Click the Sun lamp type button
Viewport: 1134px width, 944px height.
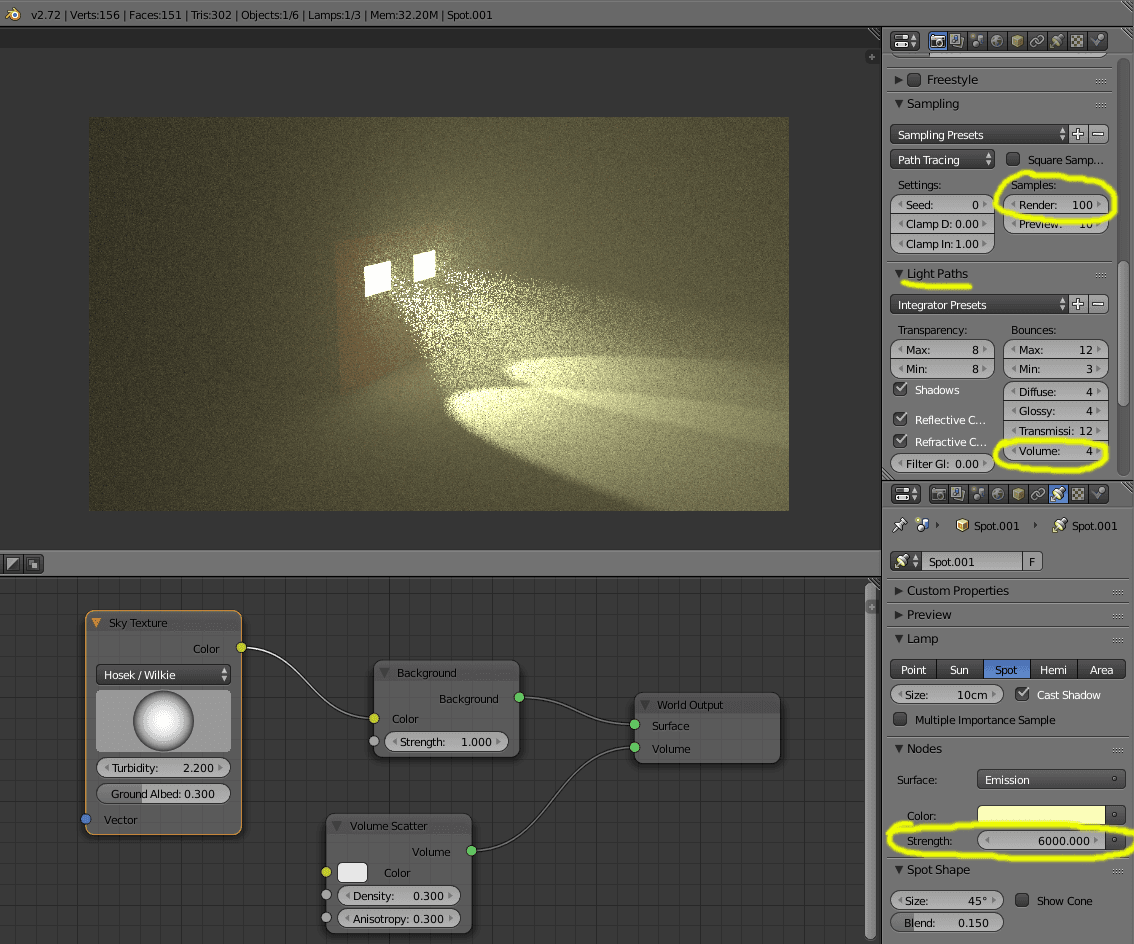959,669
